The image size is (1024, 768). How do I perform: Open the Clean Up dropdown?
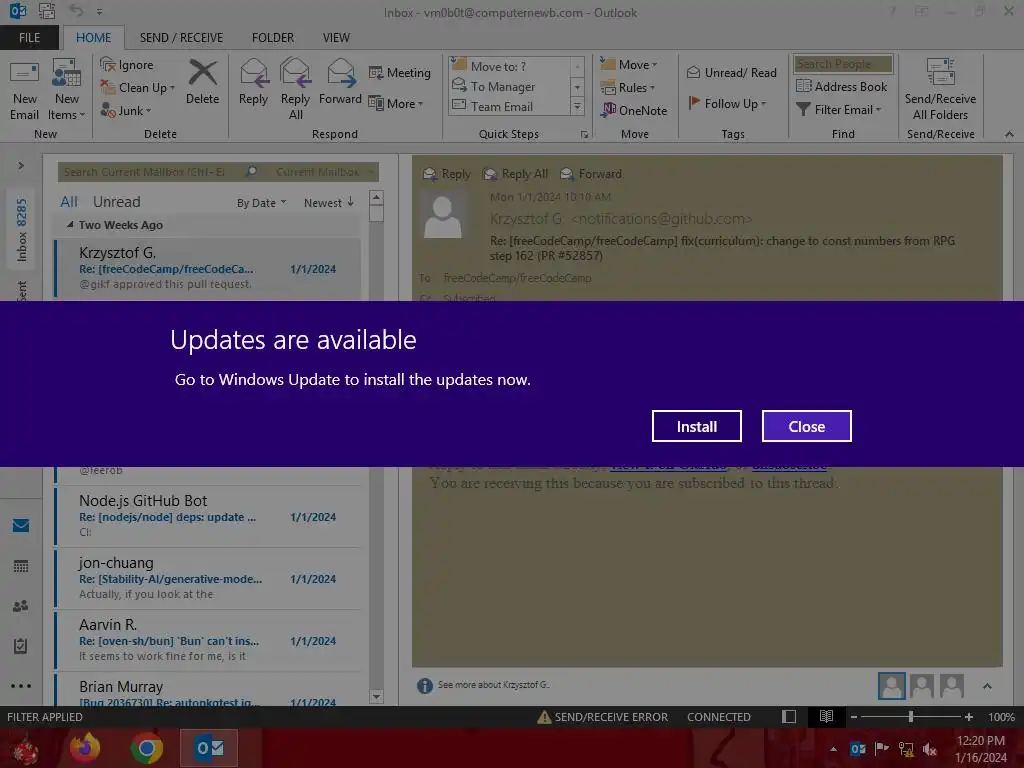pyautogui.click(x=138, y=88)
